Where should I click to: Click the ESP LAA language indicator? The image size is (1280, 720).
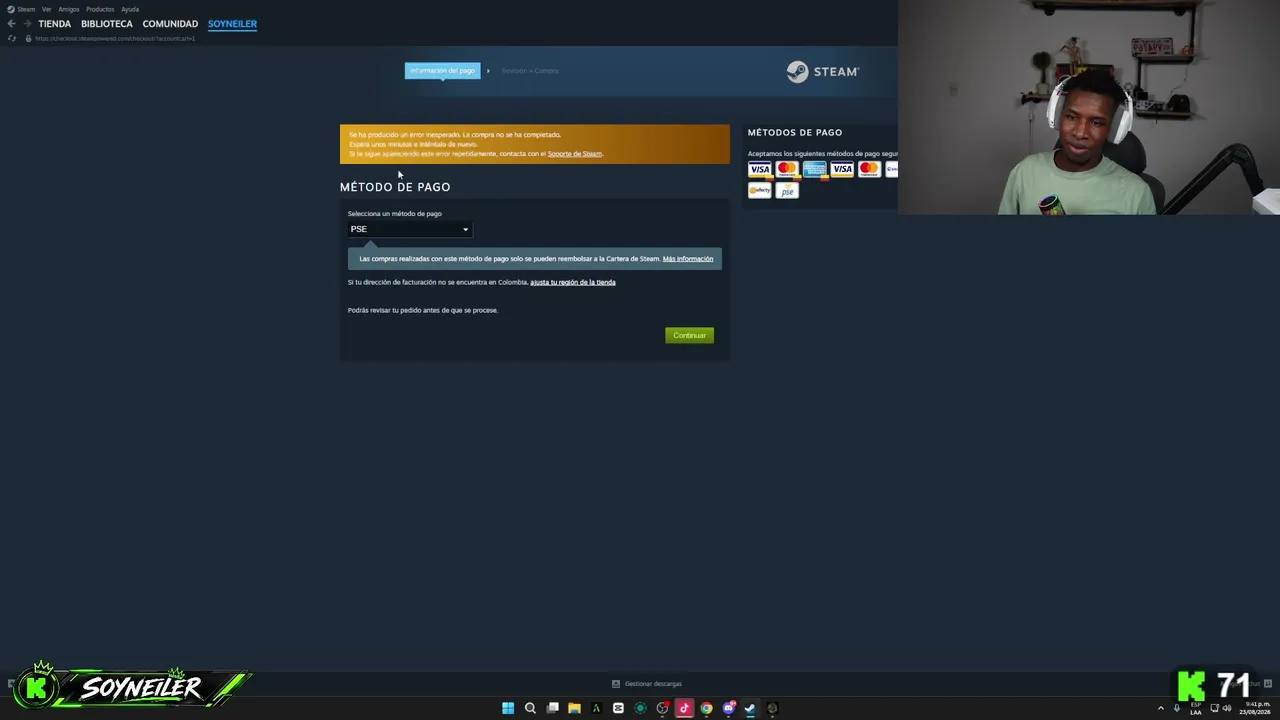pos(1196,708)
